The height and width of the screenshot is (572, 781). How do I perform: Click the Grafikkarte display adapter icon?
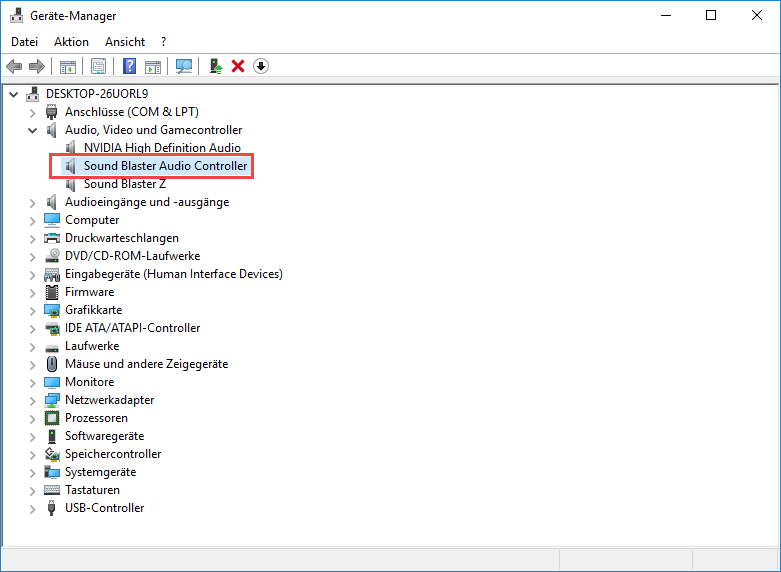(x=52, y=310)
